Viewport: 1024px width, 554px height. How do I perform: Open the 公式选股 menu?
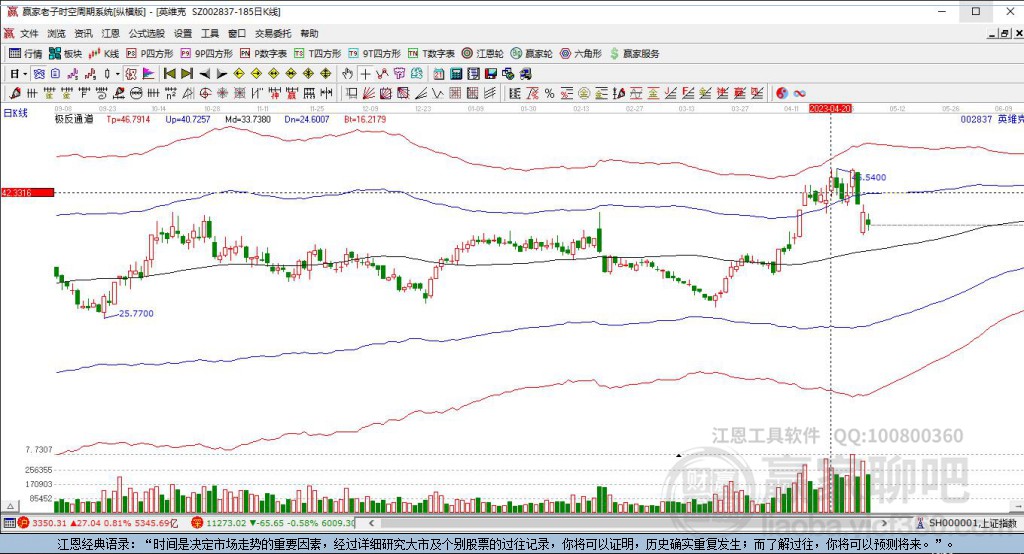pos(146,33)
